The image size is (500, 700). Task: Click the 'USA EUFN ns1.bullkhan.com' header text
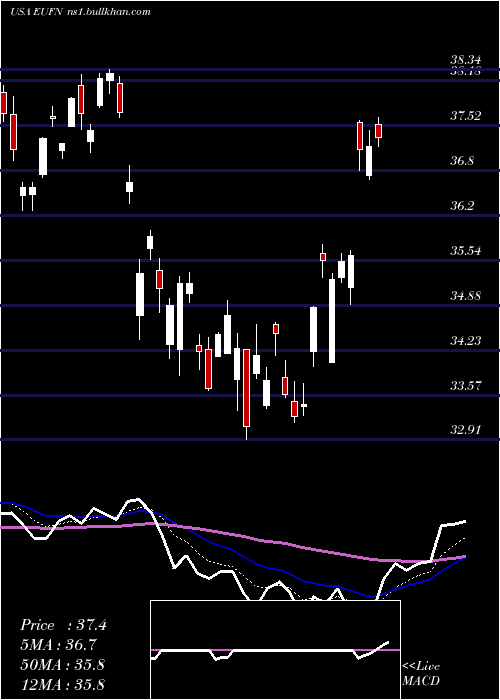point(80,12)
